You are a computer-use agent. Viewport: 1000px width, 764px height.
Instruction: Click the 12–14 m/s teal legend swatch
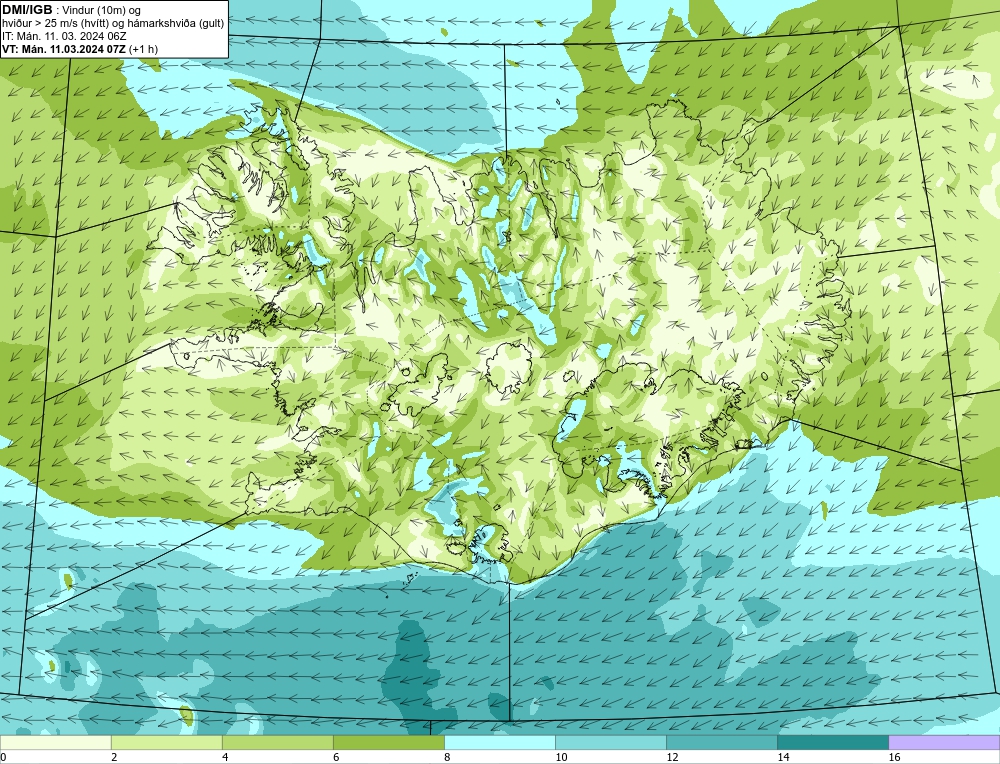pos(721,742)
